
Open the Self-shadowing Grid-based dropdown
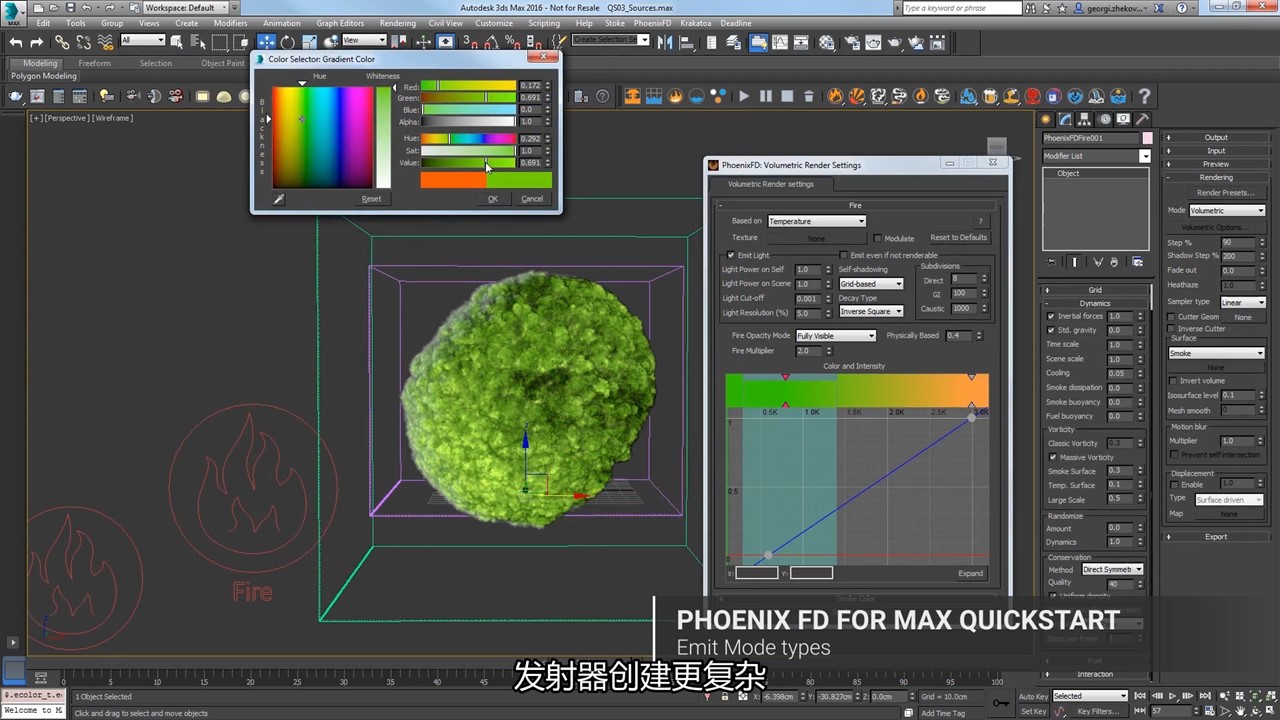[x=871, y=284]
